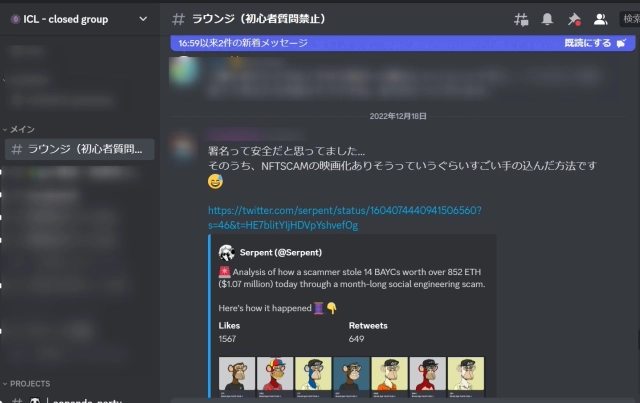This screenshot has height=403, width=640.
Task: Collapse the PROJECTS category
Action: [27, 384]
